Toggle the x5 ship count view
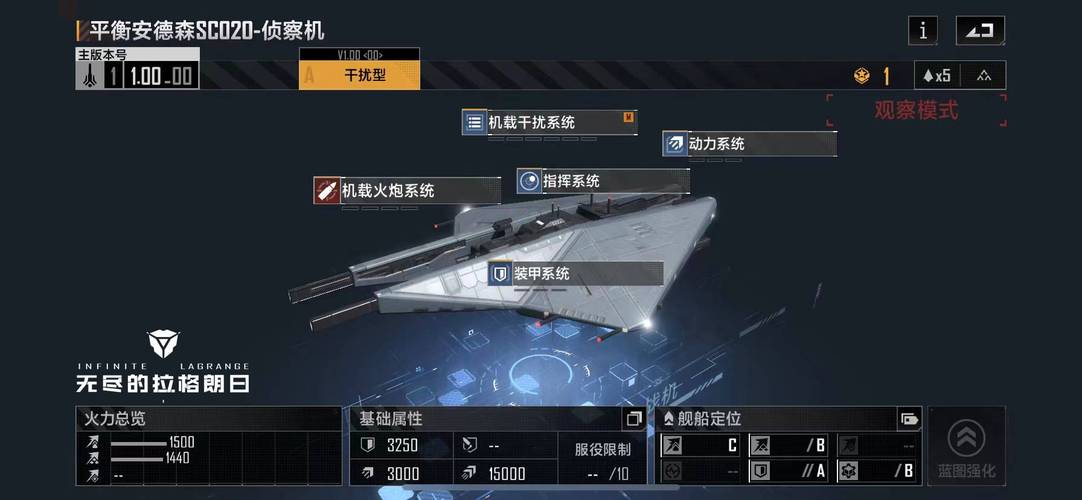Image resolution: width=1082 pixels, height=500 pixels. [936, 75]
